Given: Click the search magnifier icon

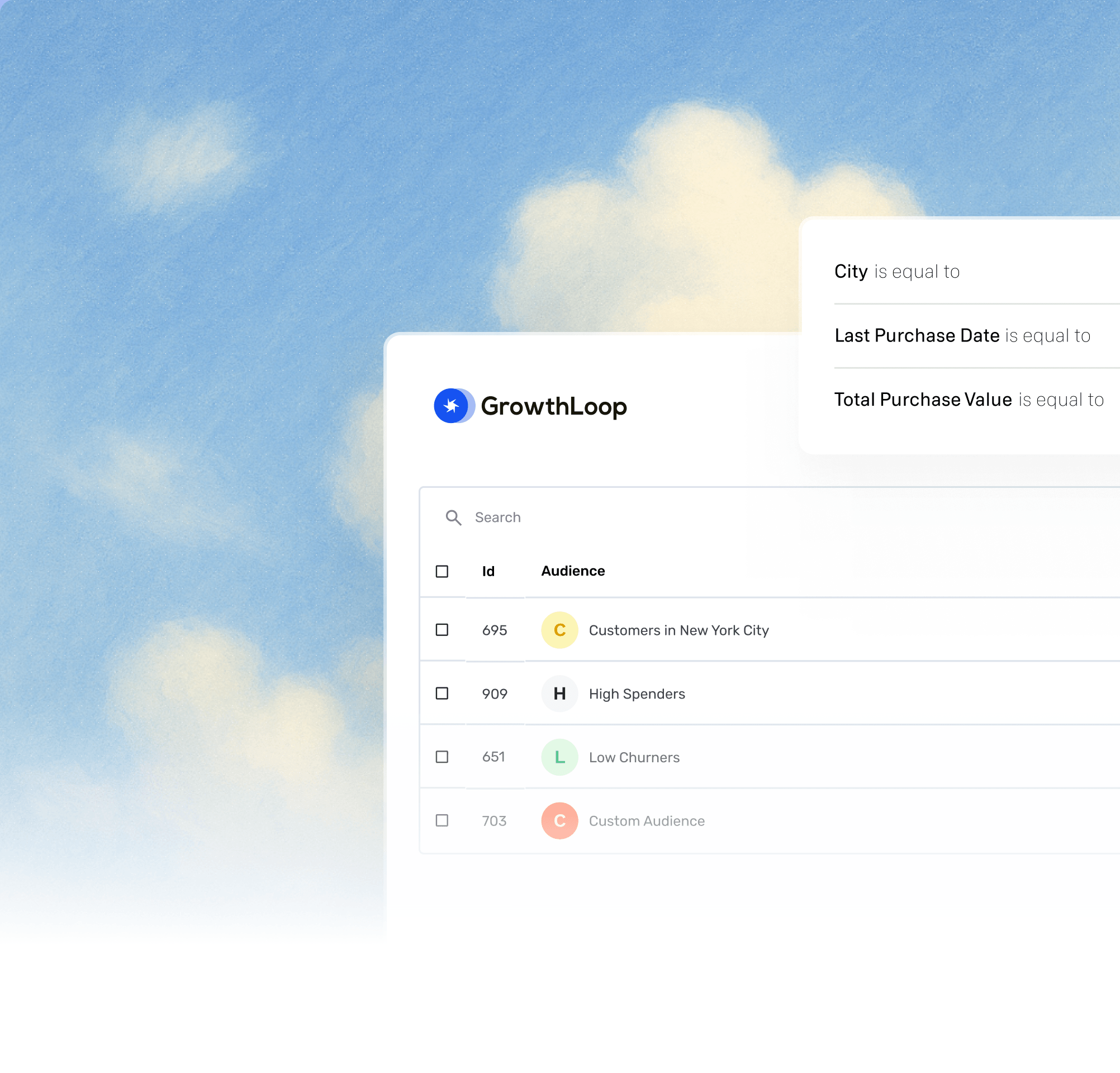Looking at the screenshot, I should (x=453, y=517).
